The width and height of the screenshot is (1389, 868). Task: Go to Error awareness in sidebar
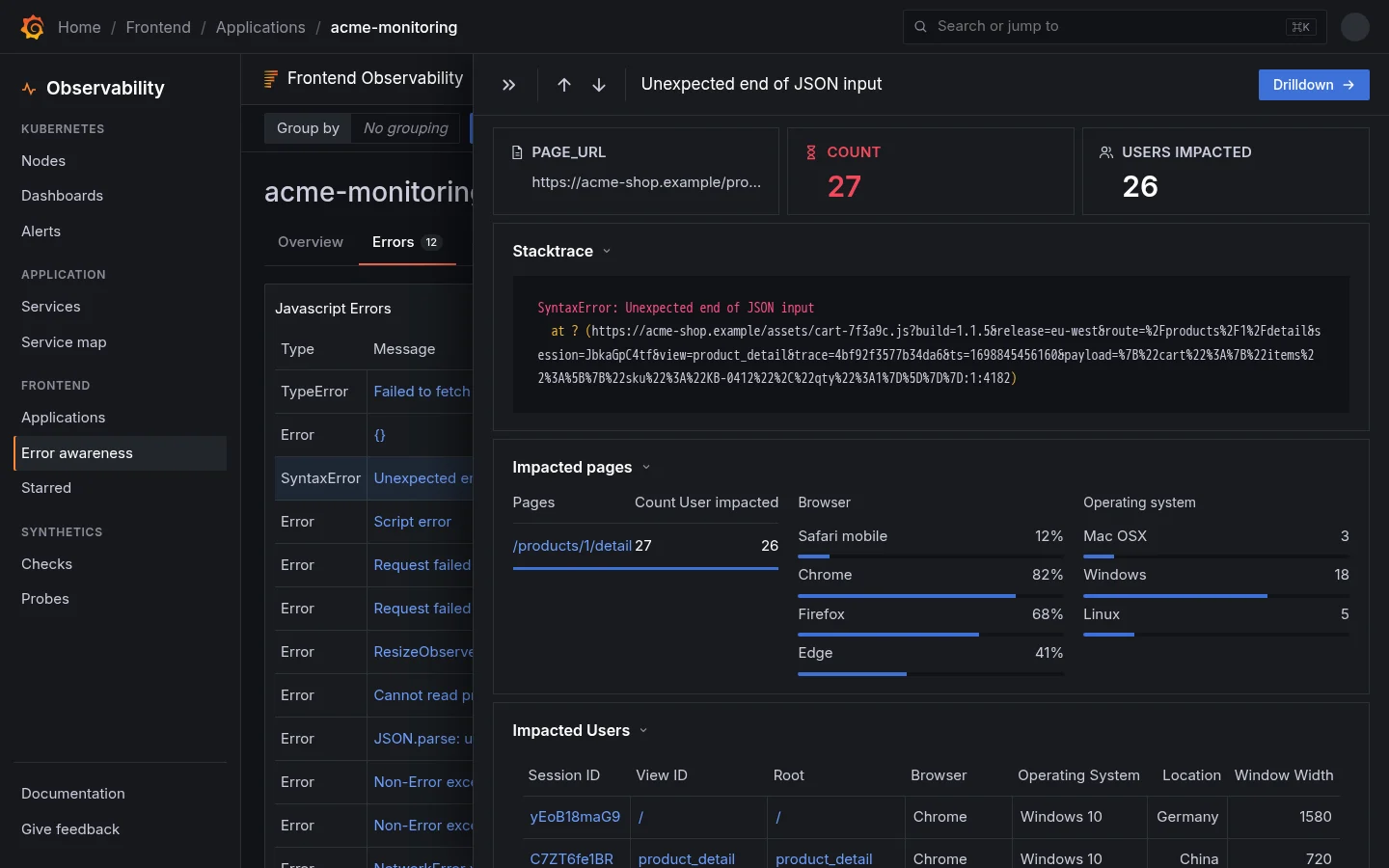coord(121,453)
